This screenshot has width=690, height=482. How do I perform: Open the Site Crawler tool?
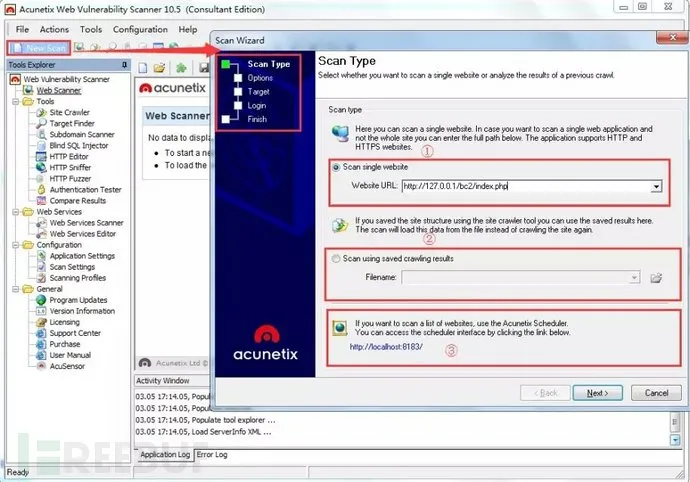point(70,112)
